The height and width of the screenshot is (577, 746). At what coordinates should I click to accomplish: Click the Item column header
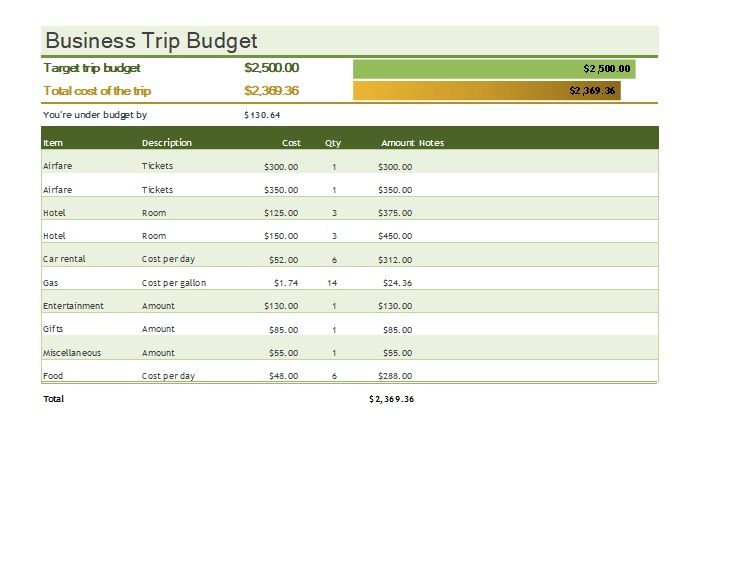pos(53,143)
